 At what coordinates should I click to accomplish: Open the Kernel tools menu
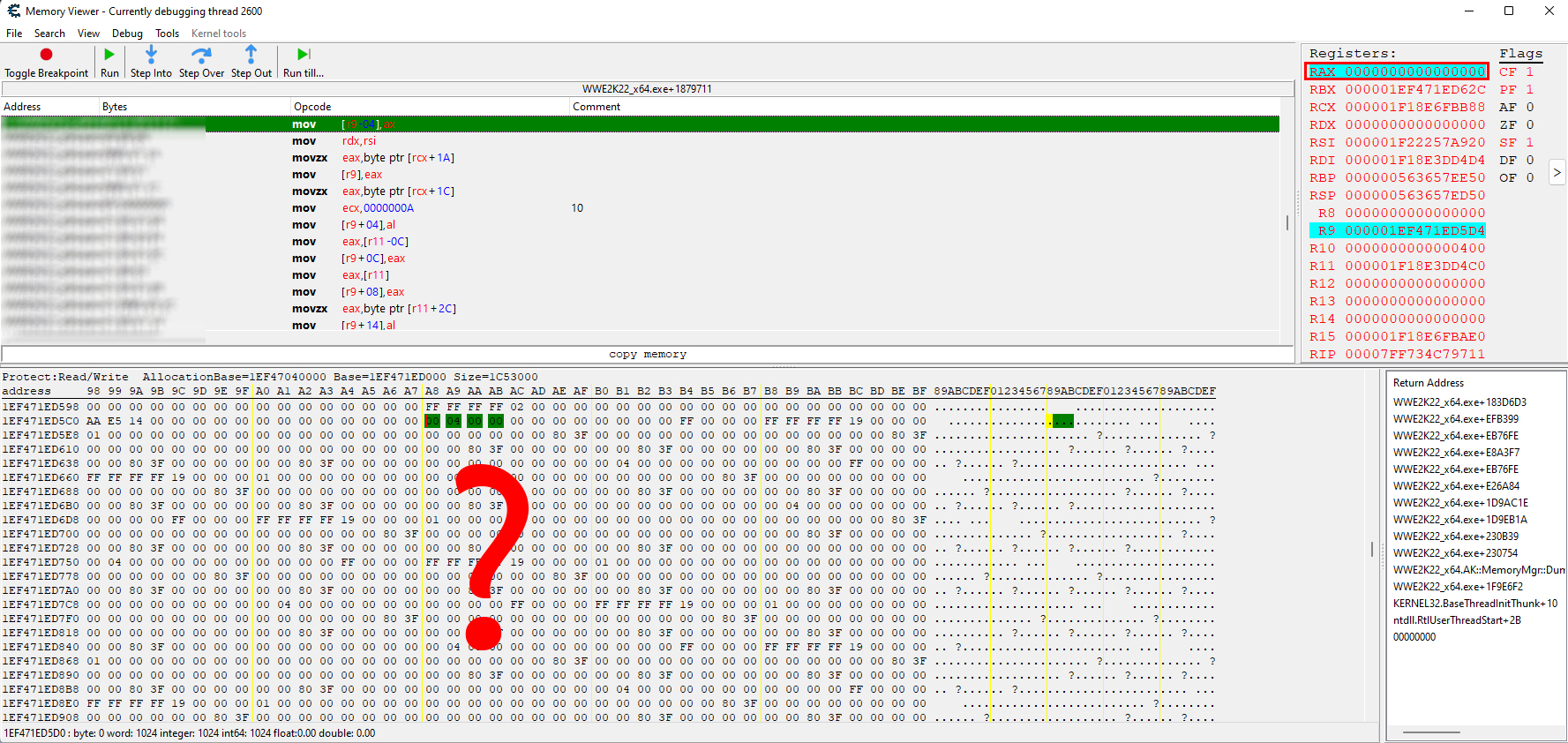click(219, 34)
